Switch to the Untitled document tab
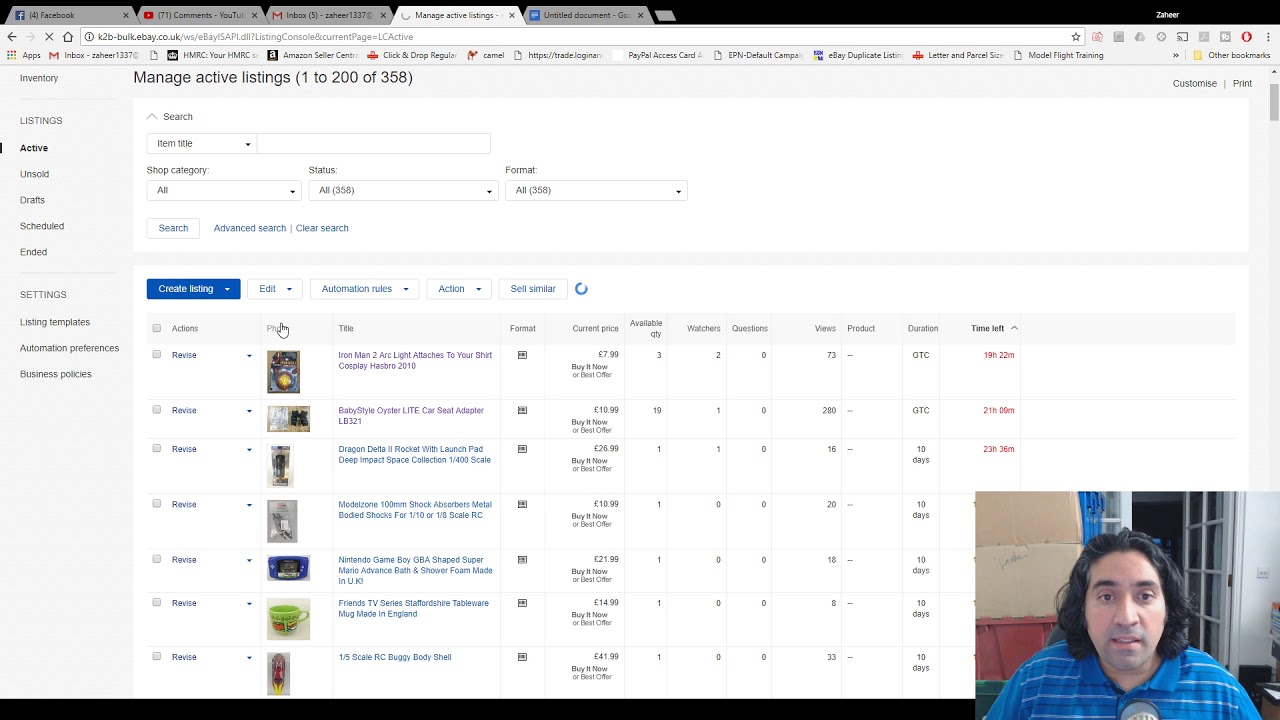1280x720 pixels. coord(587,15)
